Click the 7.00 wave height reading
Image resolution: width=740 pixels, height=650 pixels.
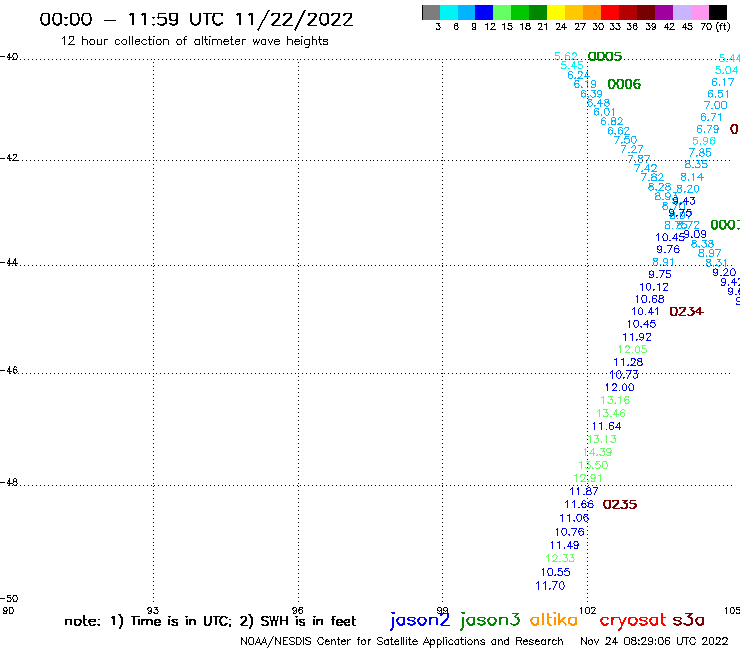coord(715,105)
